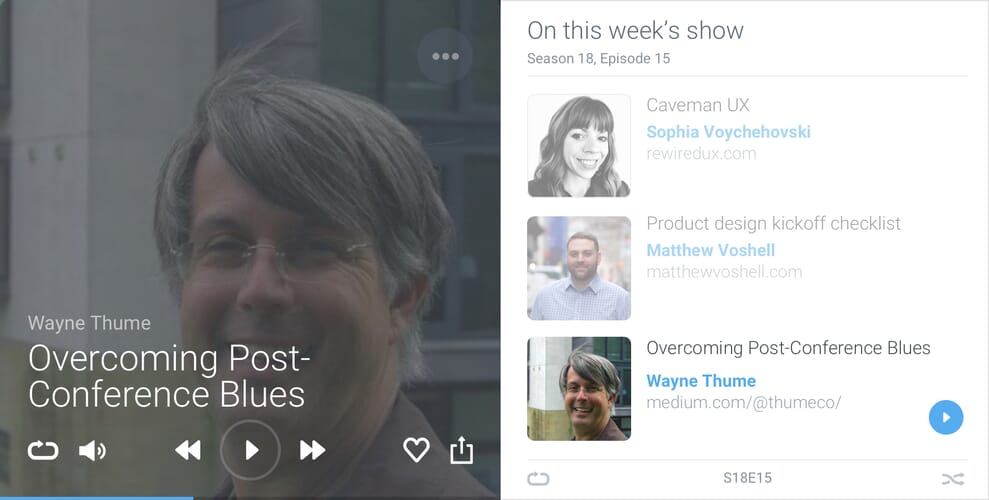Click Sophia Voychehovski's portrait thumbnail
This screenshot has width=989, height=500.
pos(579,146)
